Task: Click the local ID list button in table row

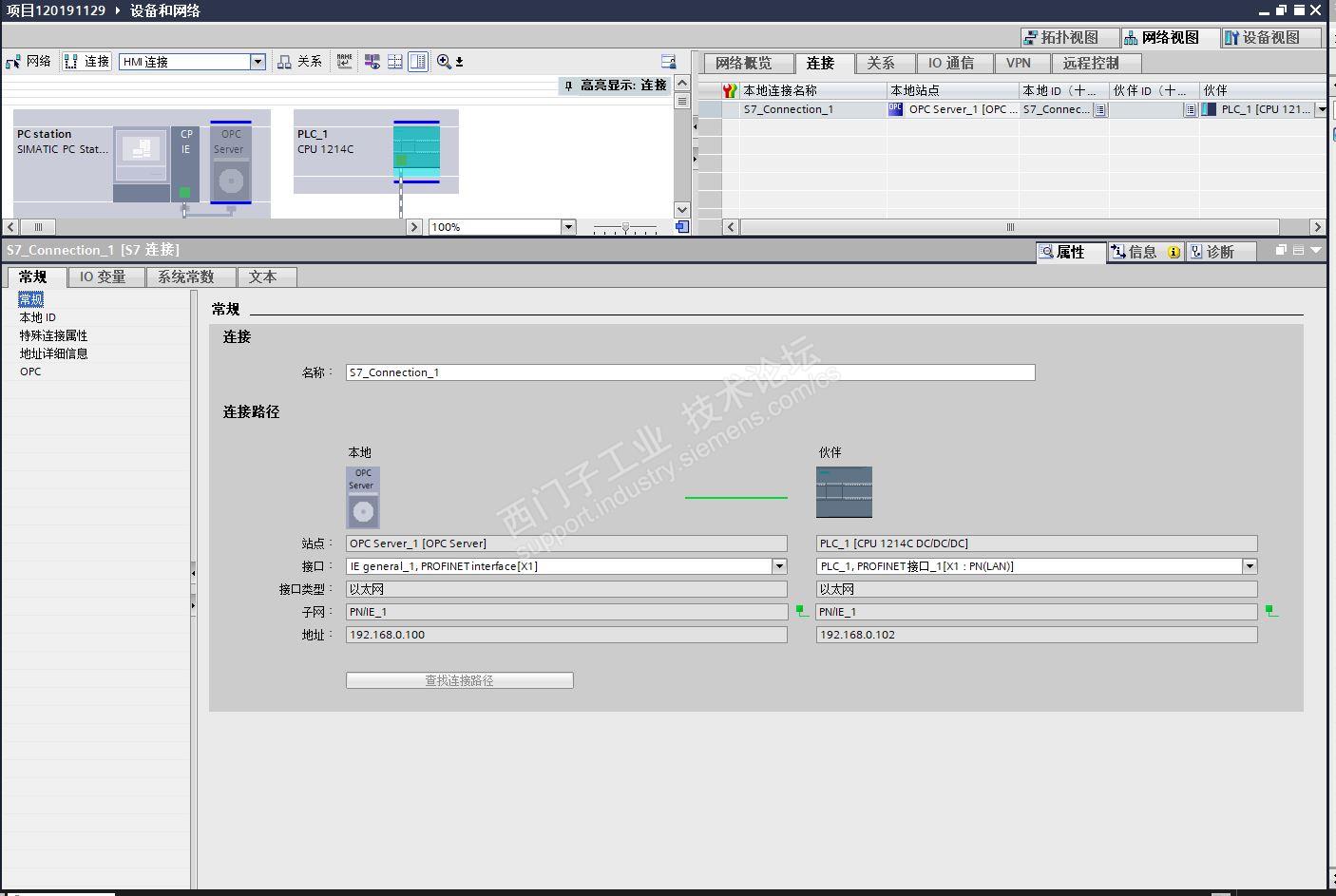Action: (1100, 110)
